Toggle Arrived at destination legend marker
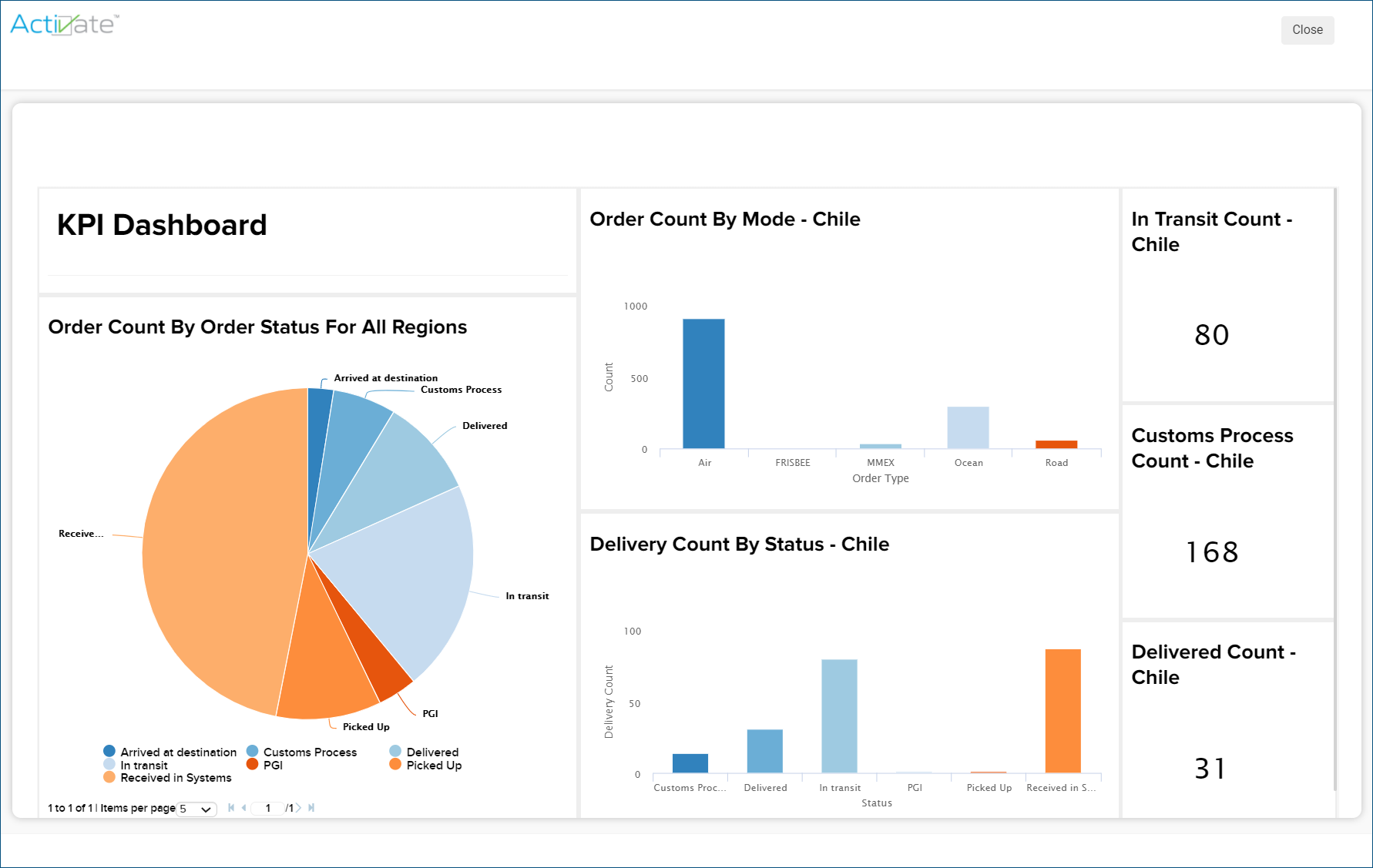 point(109,751)
